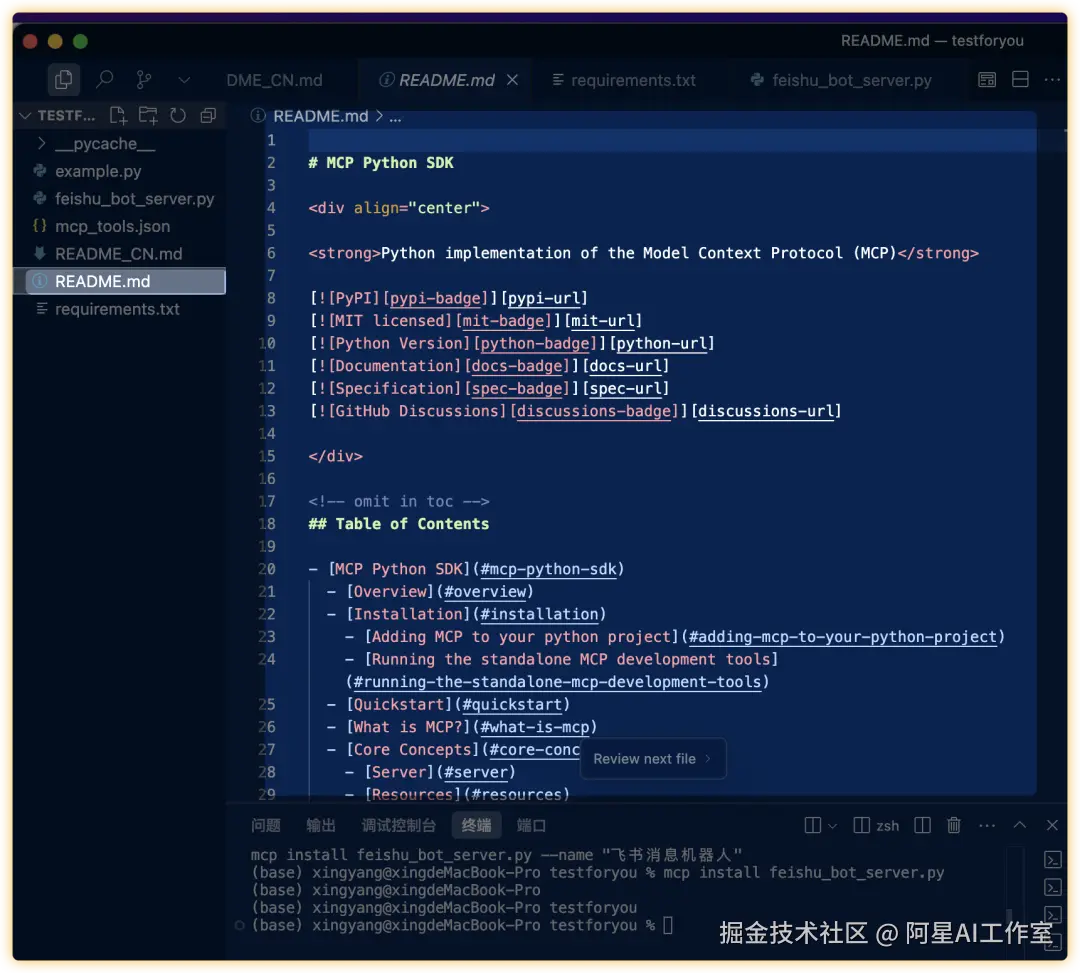Open new terminal split icon in panel

tap(813, 825)
